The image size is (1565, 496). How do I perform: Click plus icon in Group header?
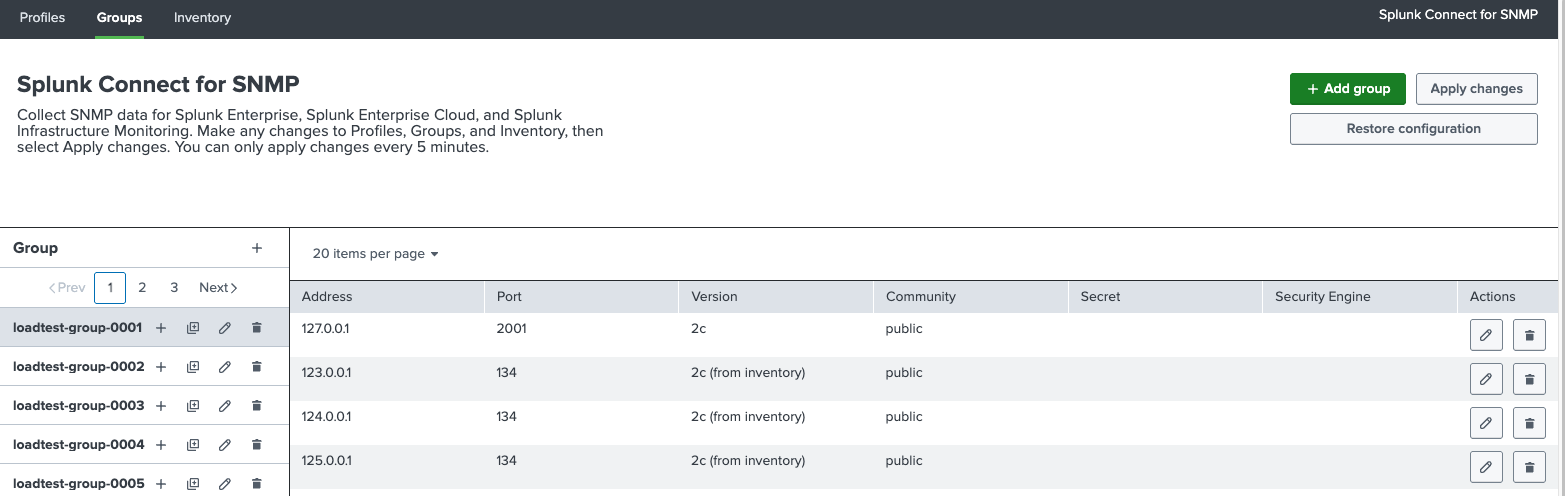click(257, 248)
